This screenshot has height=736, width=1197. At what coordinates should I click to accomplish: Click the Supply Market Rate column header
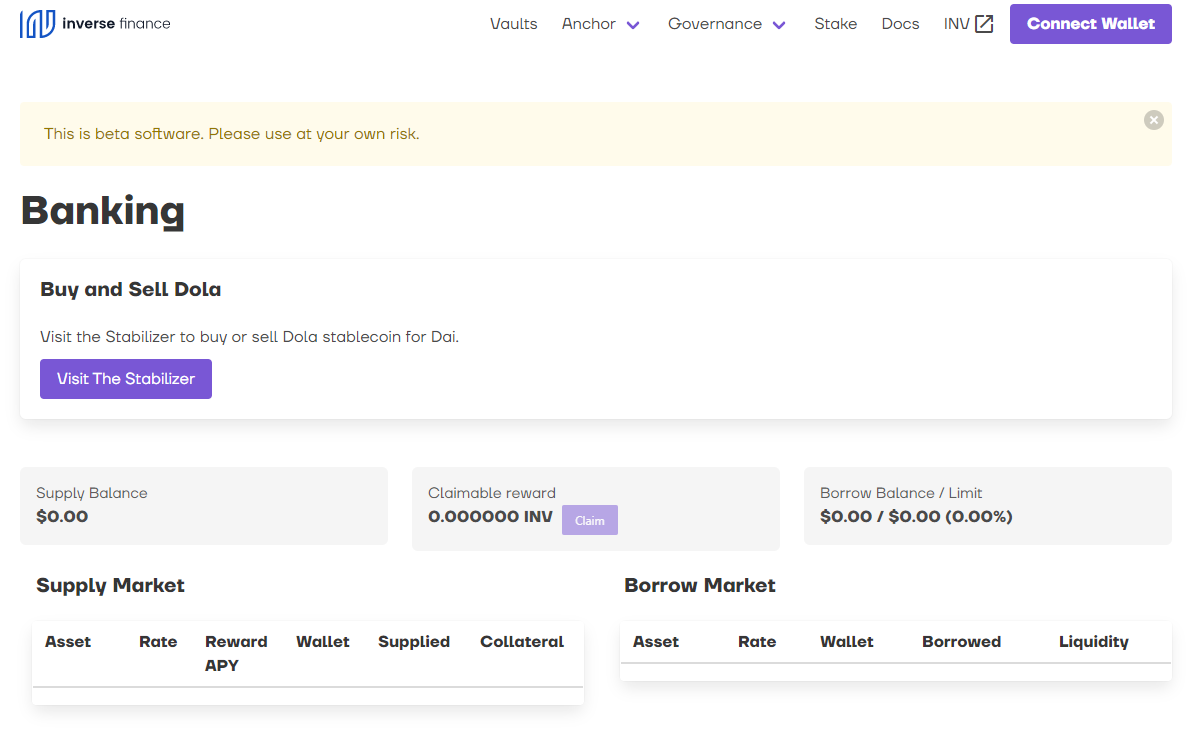(158, 642)
